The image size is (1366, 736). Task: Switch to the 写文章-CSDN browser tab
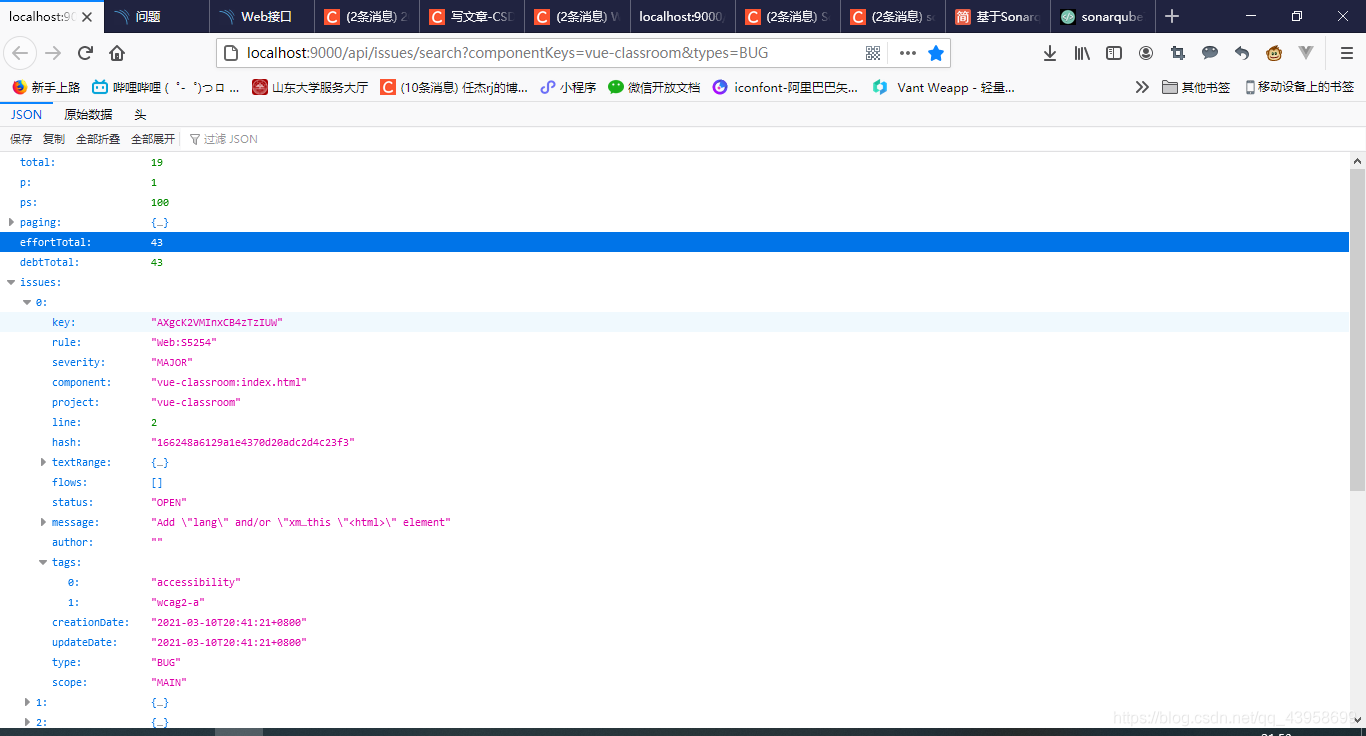472,16
